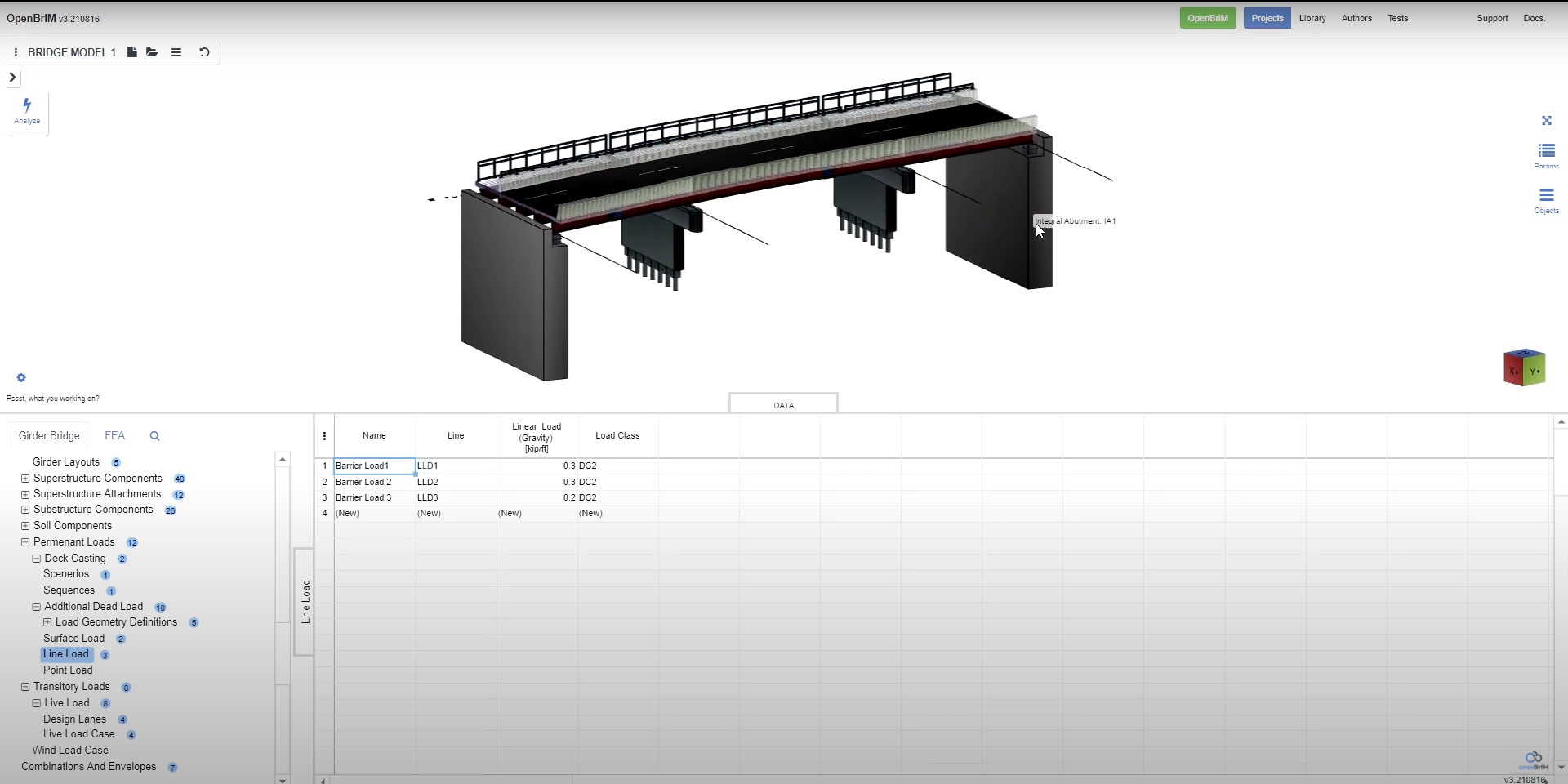The image size is (1568, 784).
Task: Click the Analyze lightning bolt icon
Action: click(27, 106)
